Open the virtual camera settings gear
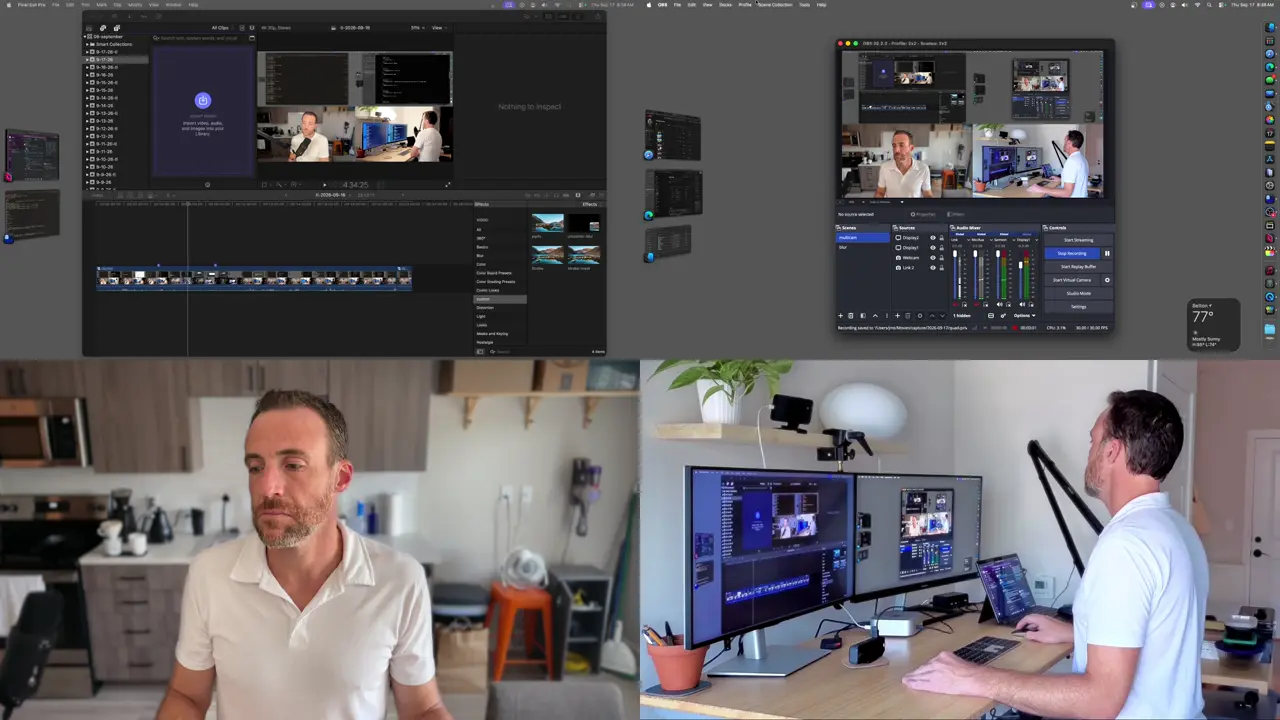The height and width of the screenshot is (720, 1280). pyautogui.click(x=1107, y=280)
